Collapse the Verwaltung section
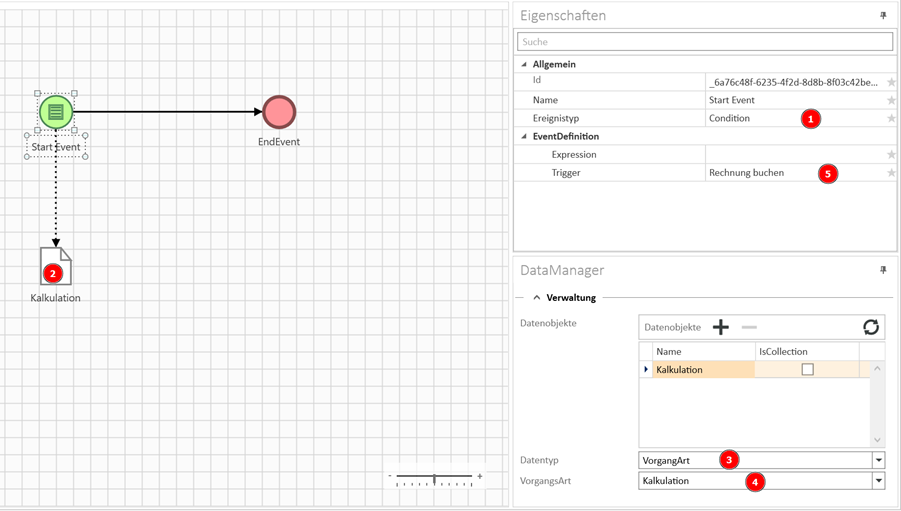This screenshot has height=511, width=901. (537, 297)
